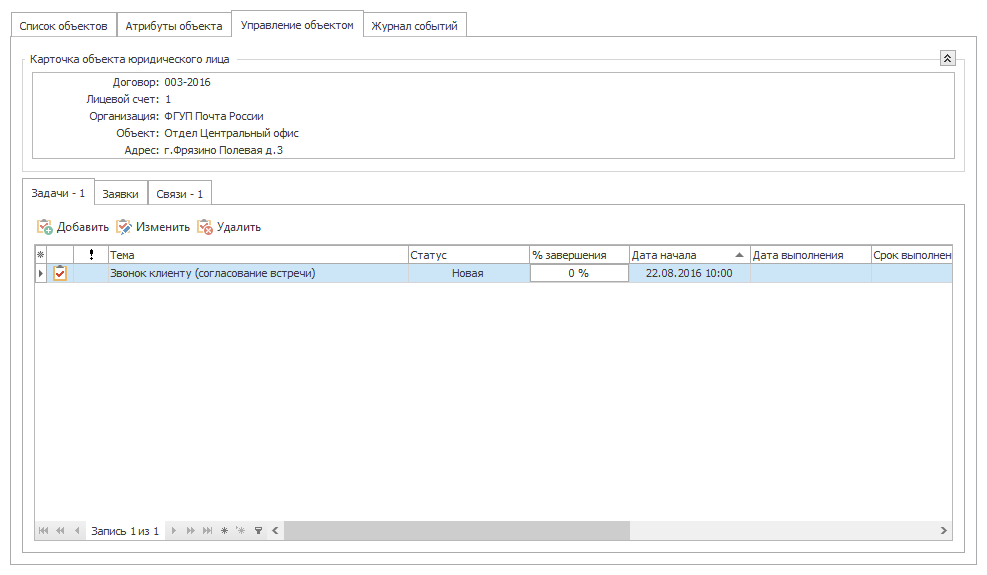The image size is (987, 575).
Task: Click the Срок выполнения column header
Action: coord(911,254)
